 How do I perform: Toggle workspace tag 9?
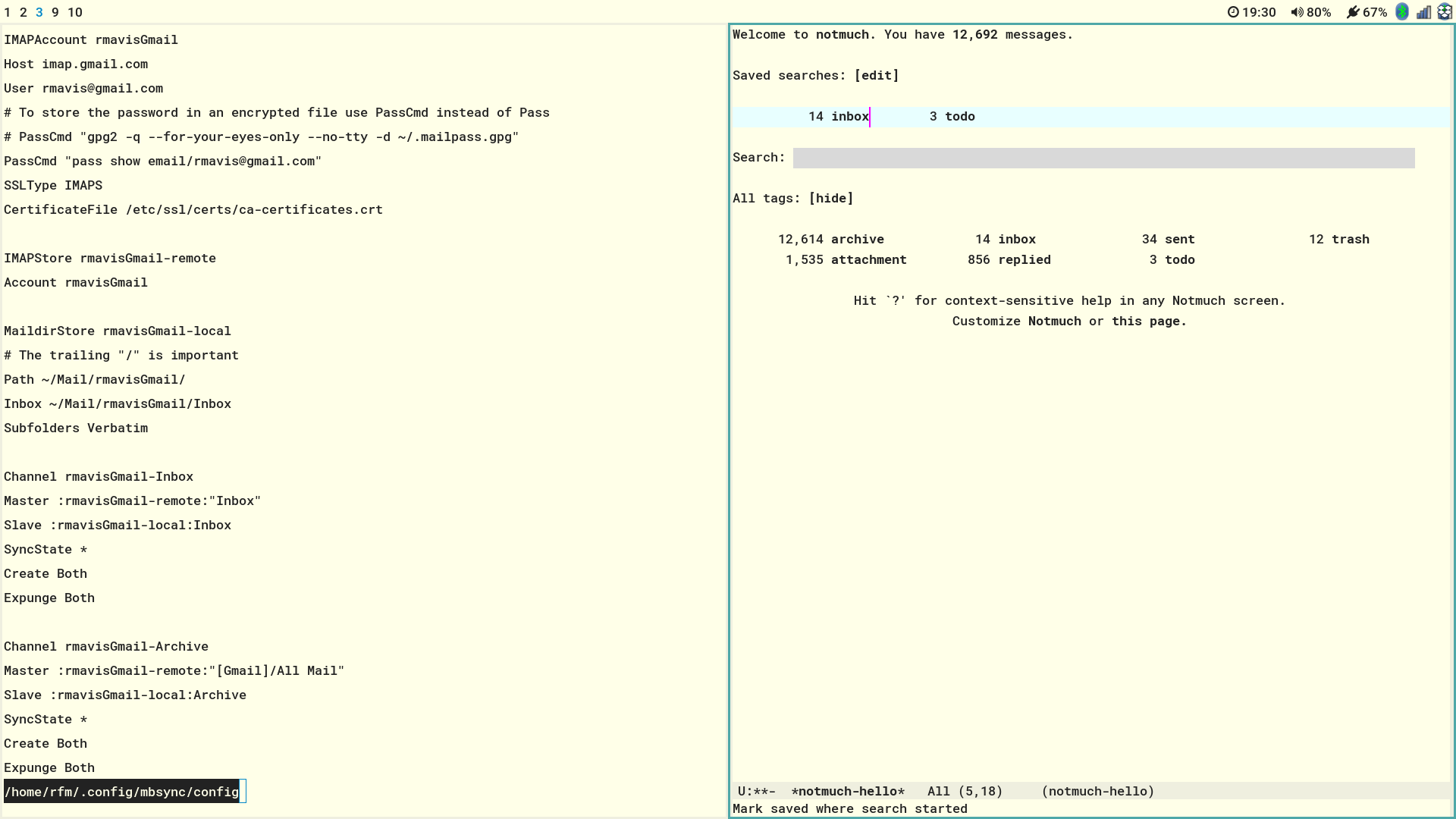54,12
